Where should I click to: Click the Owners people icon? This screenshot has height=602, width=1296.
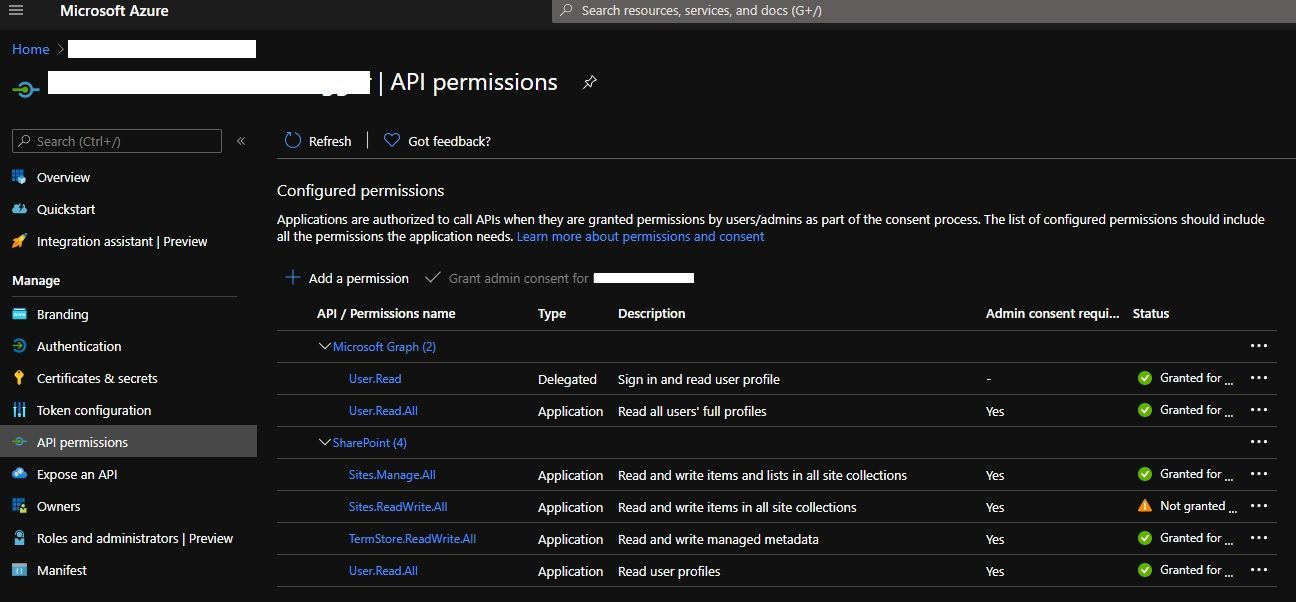[19, 506]
